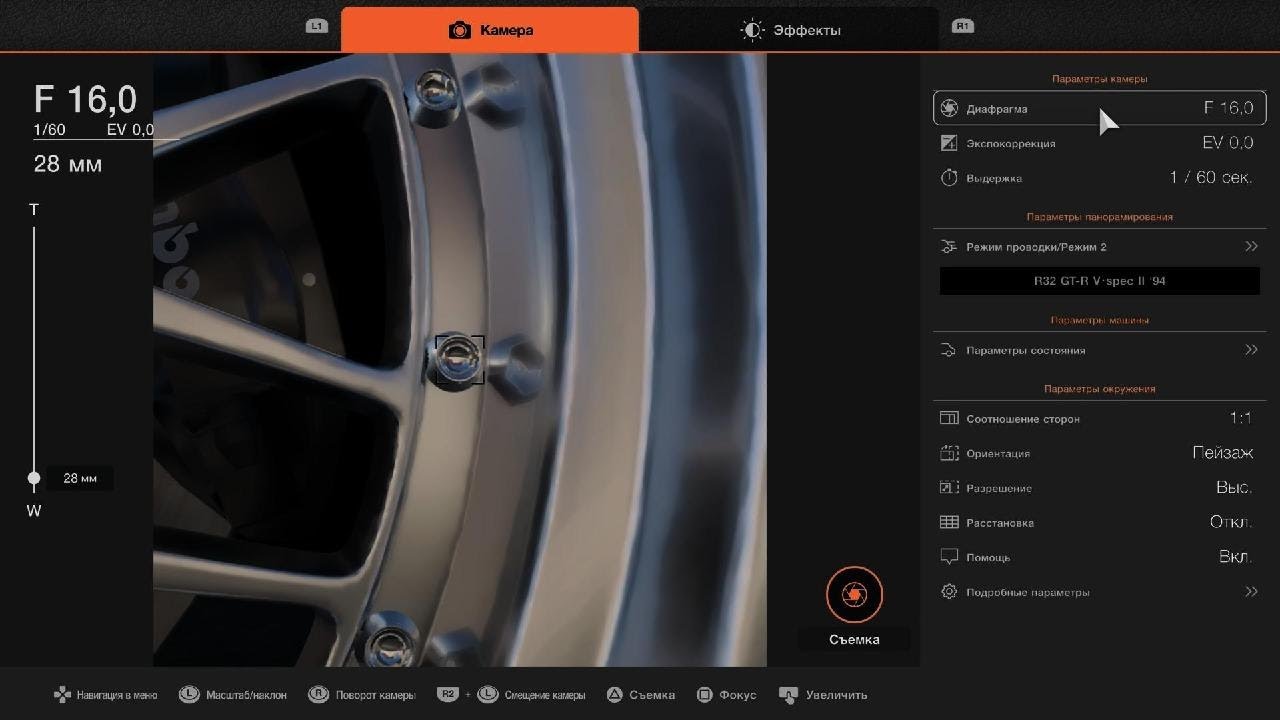1280x720 pixels.
Task: Click the R1 shoulder button indicator
Action: [x=963, y=26]
